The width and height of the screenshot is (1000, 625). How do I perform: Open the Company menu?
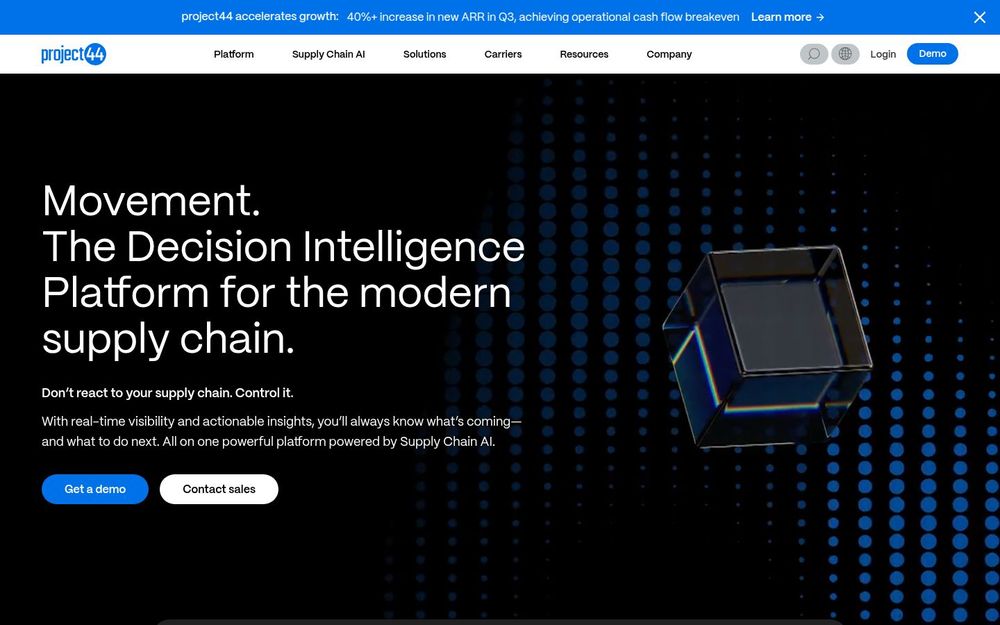(669, 54)
